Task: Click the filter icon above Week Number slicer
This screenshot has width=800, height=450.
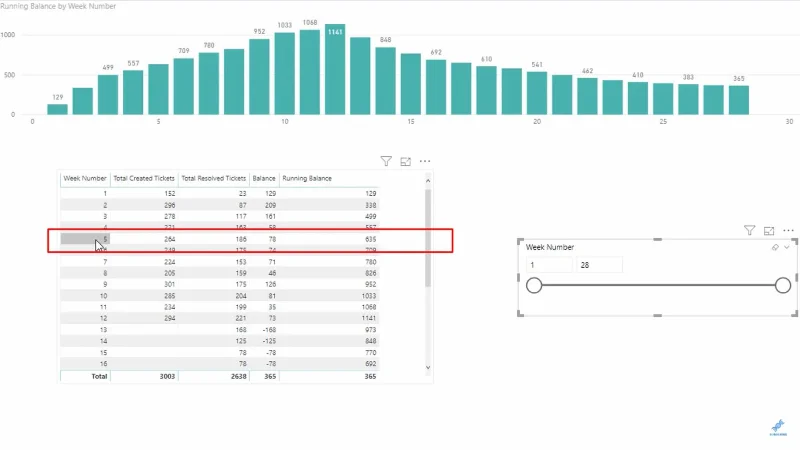Action: coord(749,231)
